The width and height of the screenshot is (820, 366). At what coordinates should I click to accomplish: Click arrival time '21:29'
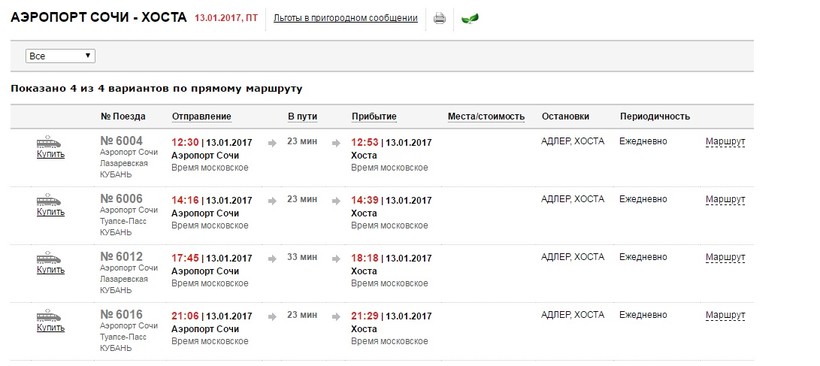coord(365,316)
